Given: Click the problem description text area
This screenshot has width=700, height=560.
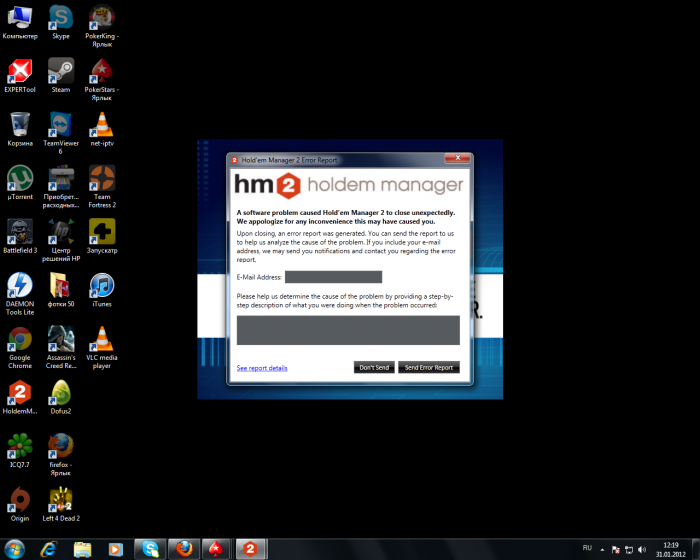Looking at the screenshot, I should (348, 330).
